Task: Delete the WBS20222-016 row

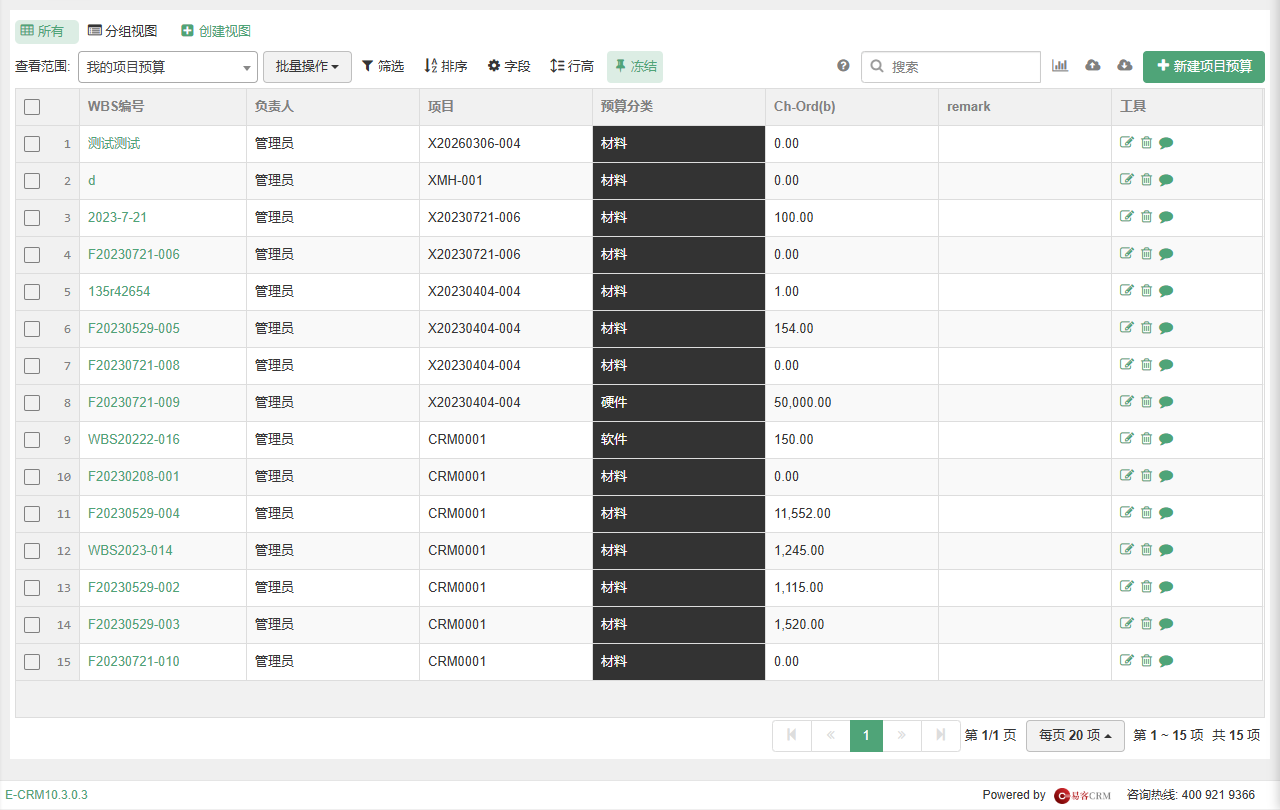Action: point(1147,439)
